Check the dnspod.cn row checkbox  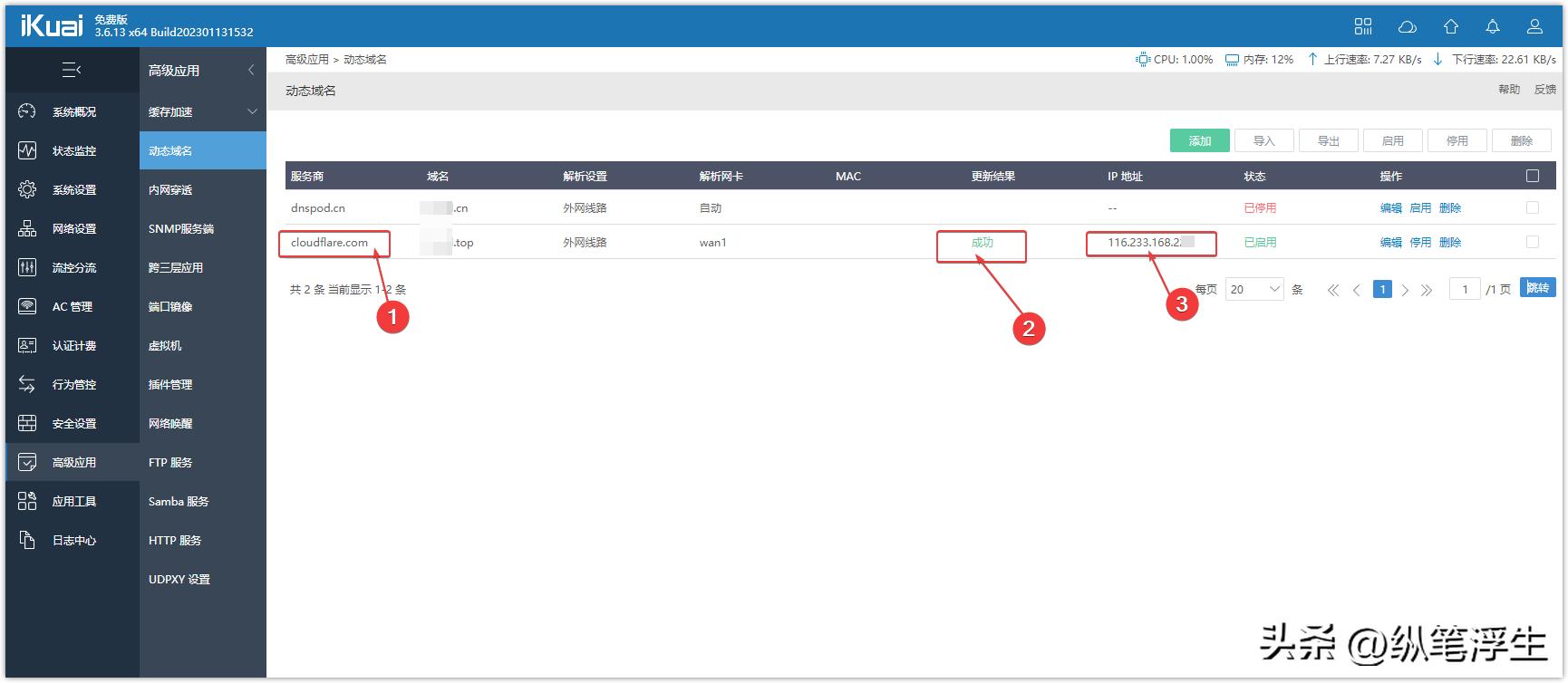click(1533, 207)
